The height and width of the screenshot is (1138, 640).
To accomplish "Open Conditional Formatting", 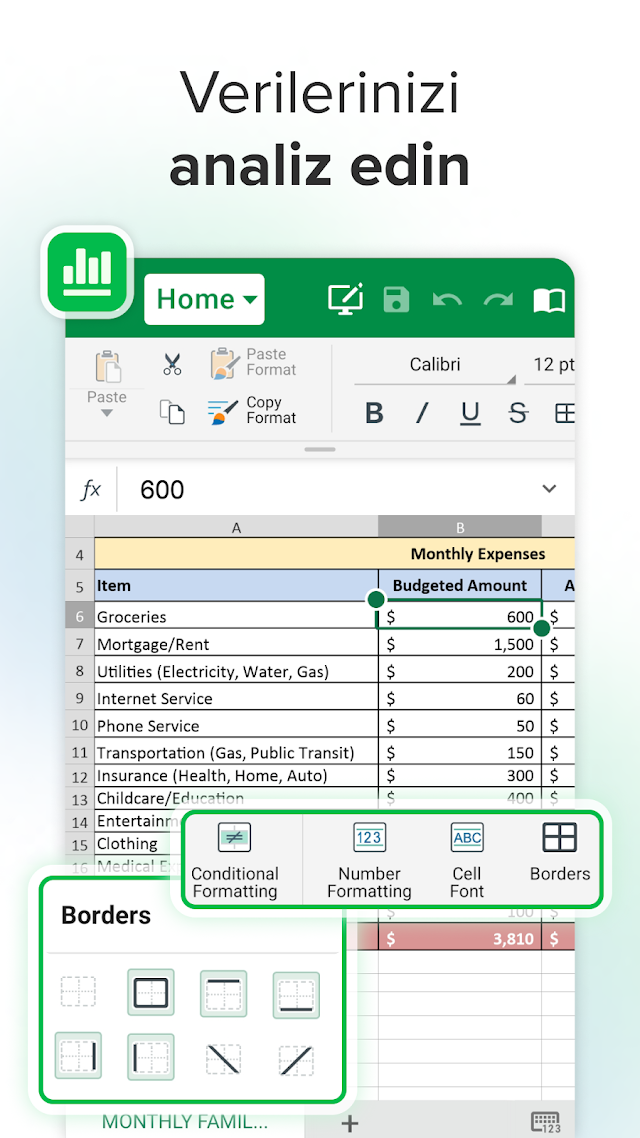I will coord(235,859).
